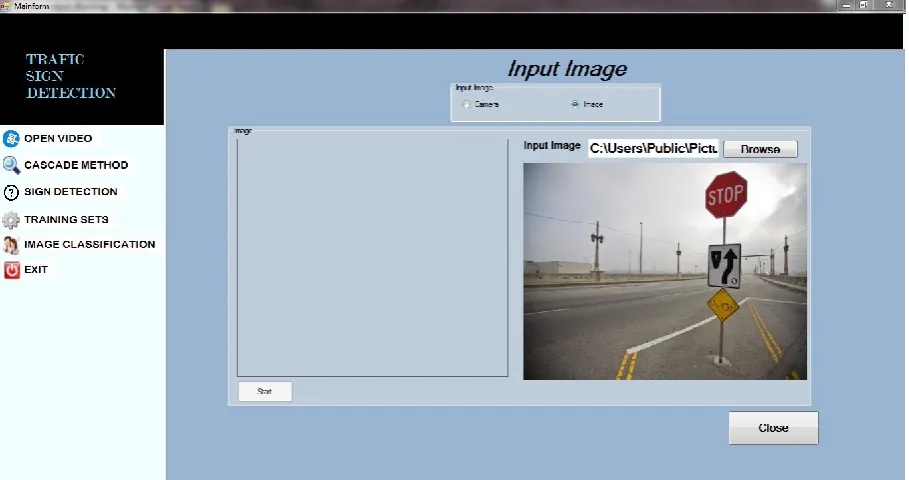Click the Cascade Method magnifier icon
The height and width of the screenshot is (480, 909).
tap(10, 165)
